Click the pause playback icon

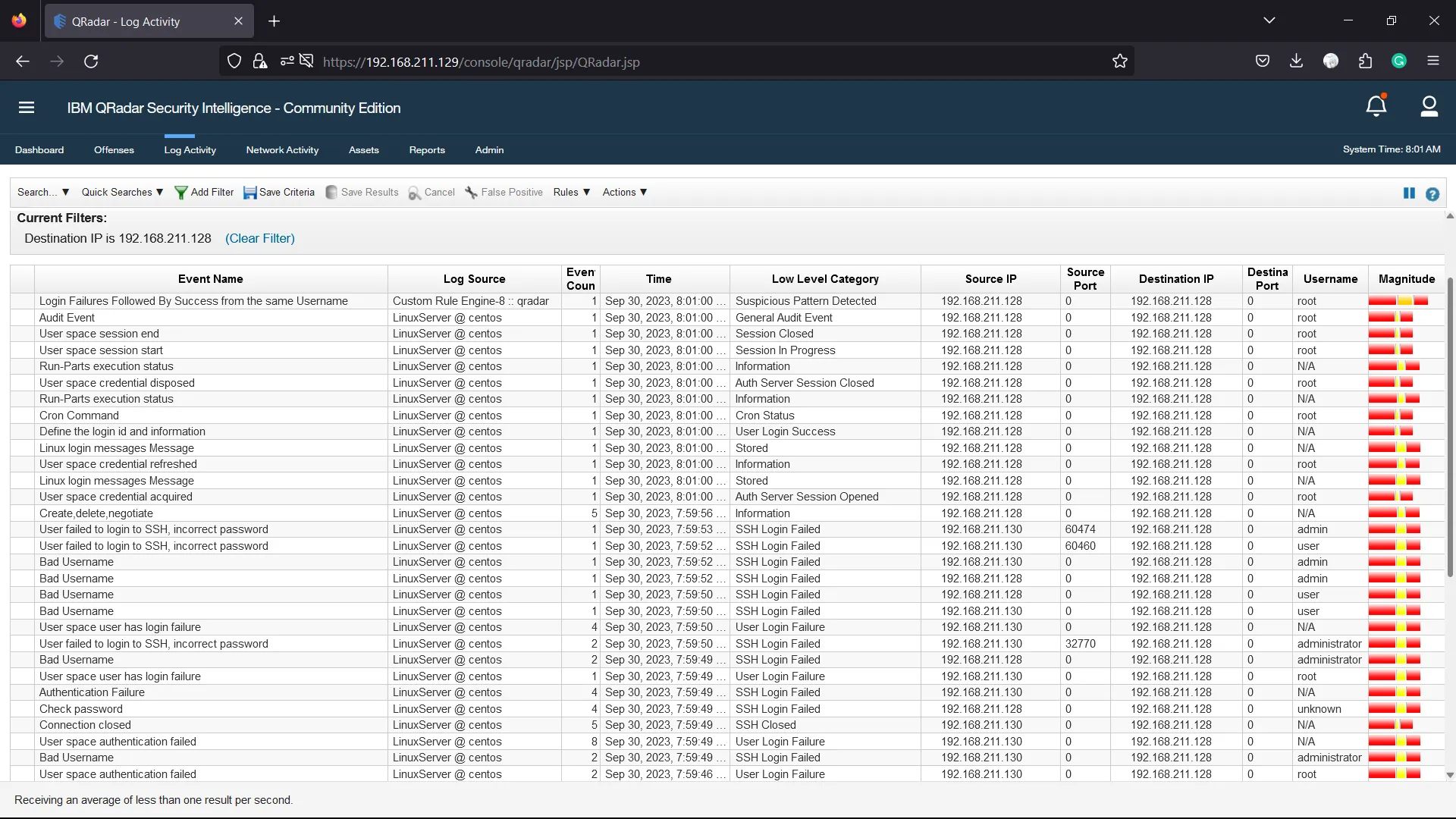coord(1409,193)
